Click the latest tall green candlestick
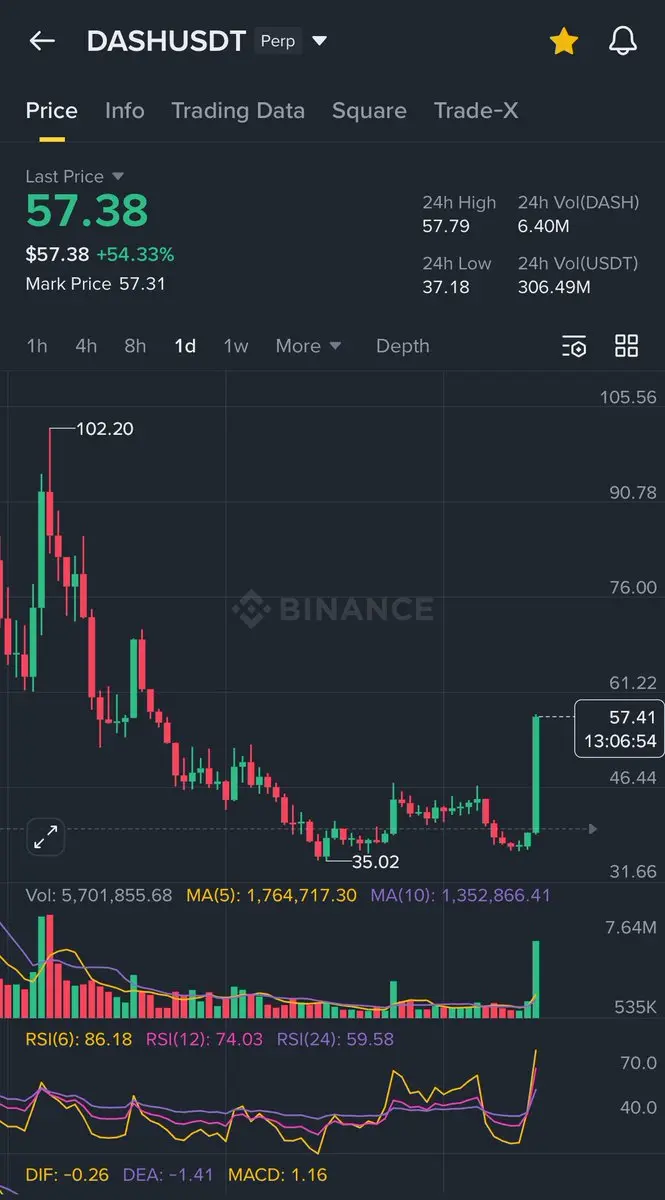The width and height of the screenshot is (665, 1200). (537, 773)
